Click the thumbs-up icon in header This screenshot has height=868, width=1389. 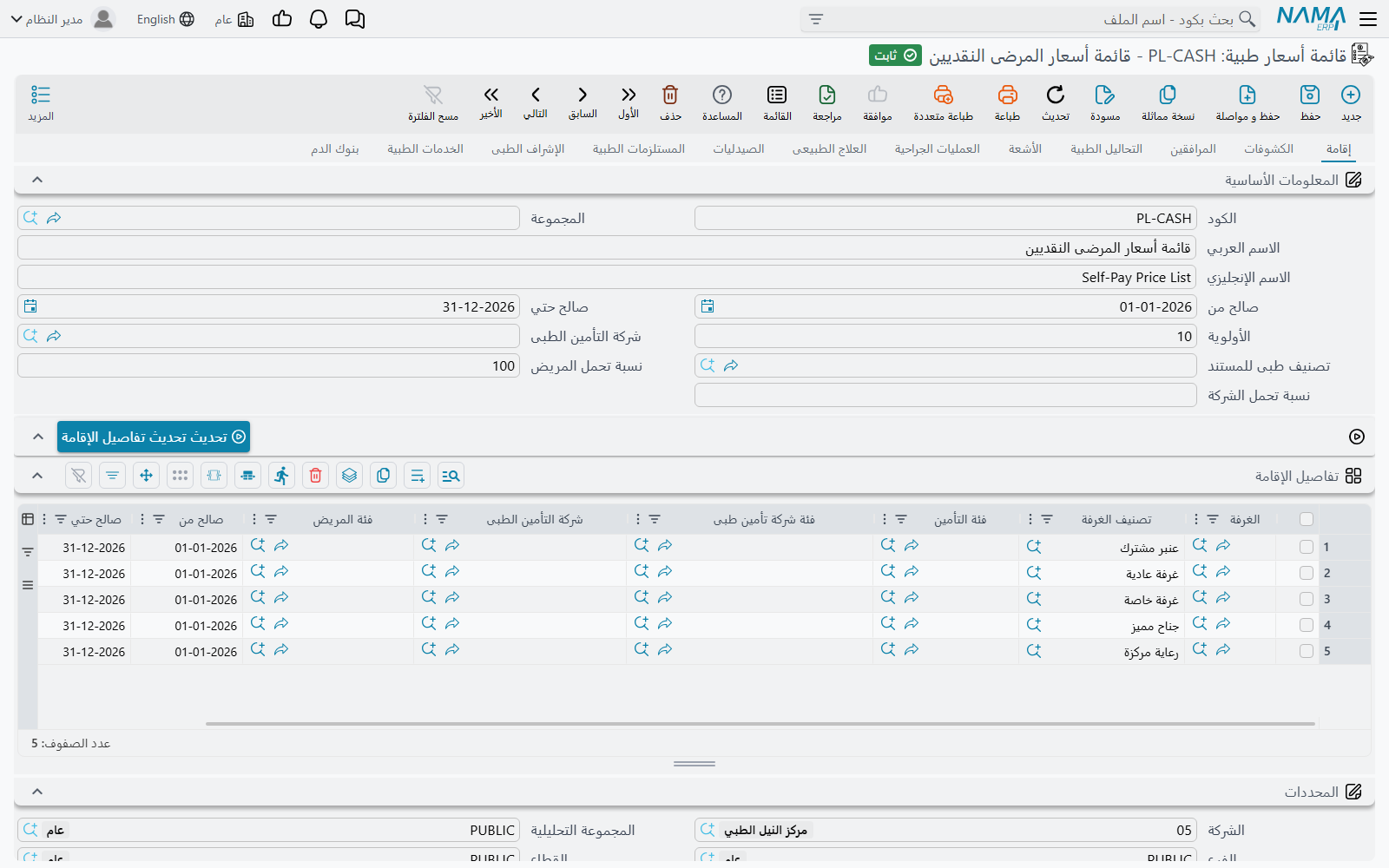click(282, 19)
